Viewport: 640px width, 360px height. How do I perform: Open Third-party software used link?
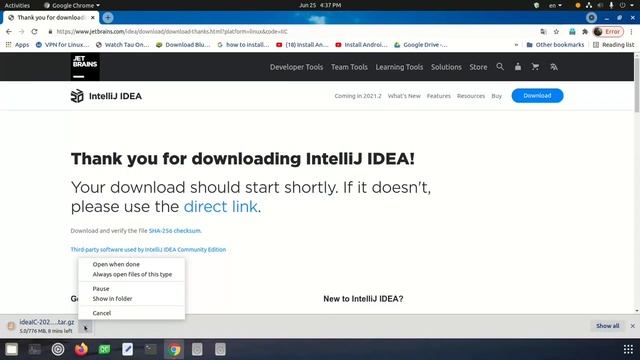(x=148, y=249)
